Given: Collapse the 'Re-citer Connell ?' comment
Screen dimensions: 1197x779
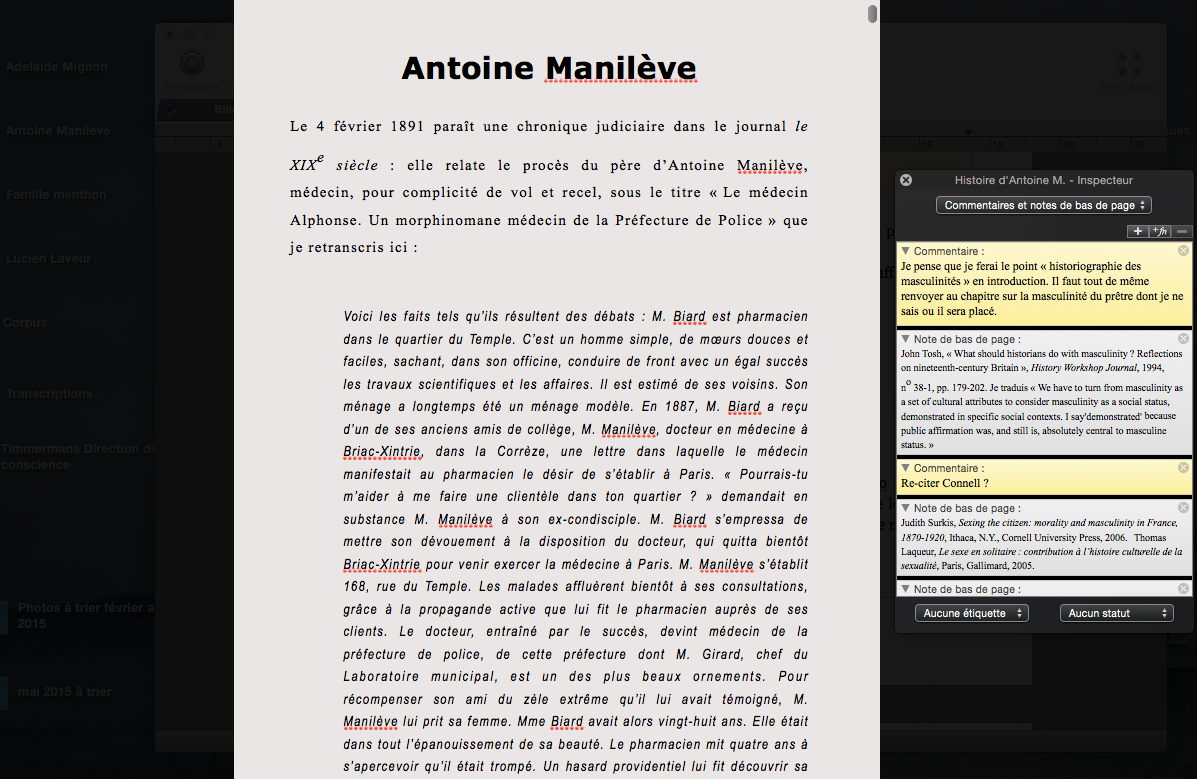Looking at the screenshot, I should pos(905,467).
